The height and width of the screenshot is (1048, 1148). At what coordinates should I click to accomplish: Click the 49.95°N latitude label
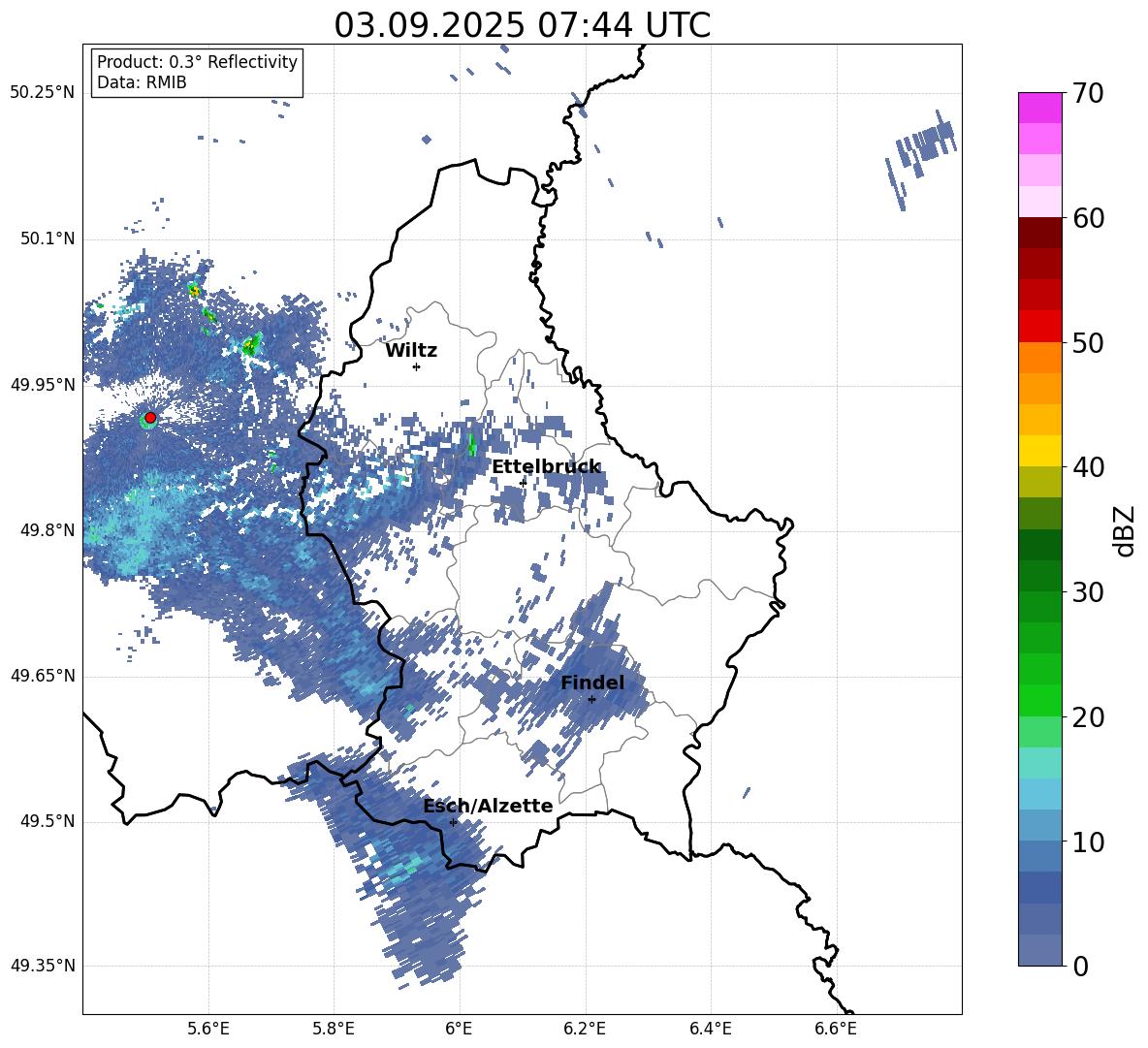pos(43,384)
